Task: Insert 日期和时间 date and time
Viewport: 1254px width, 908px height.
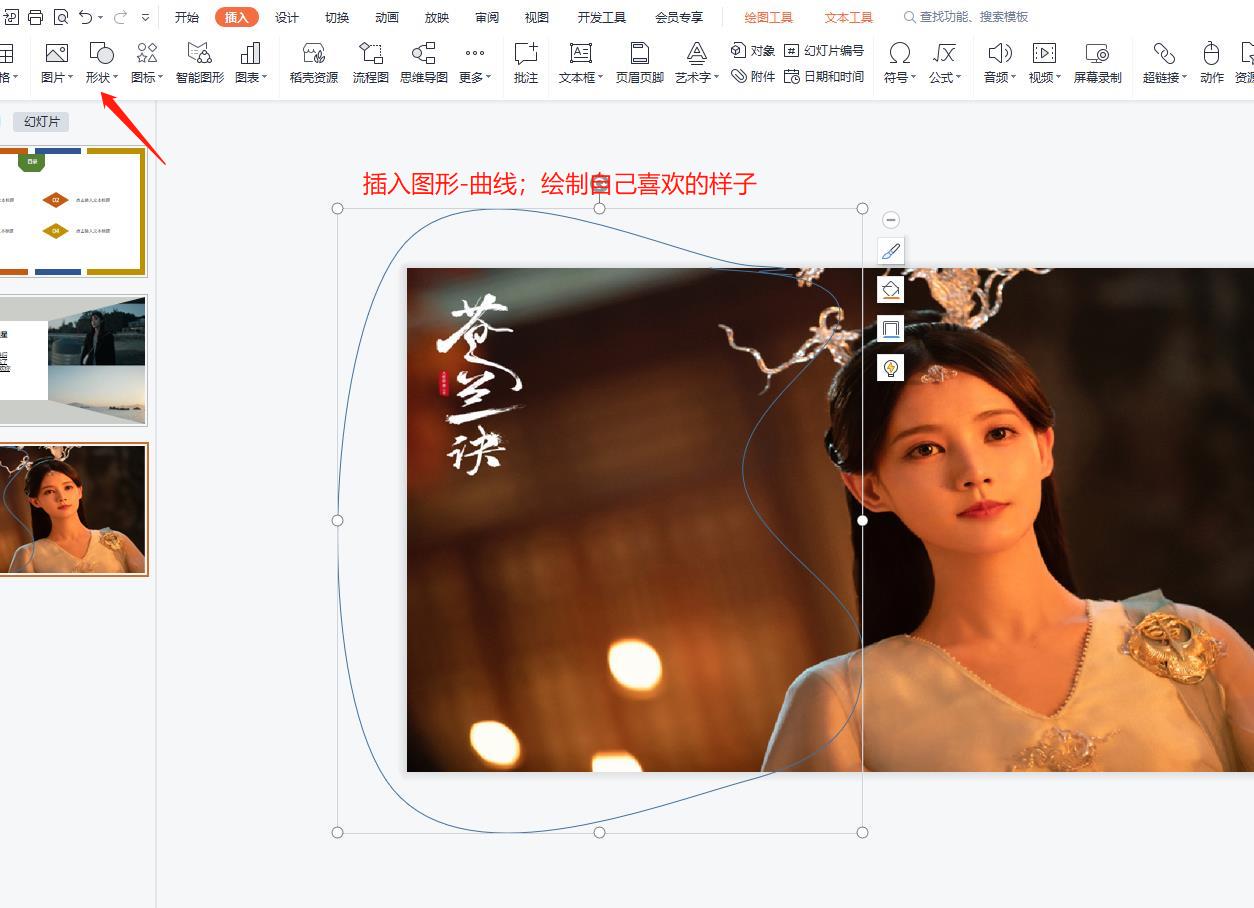Action: click(x=824, y=76)
